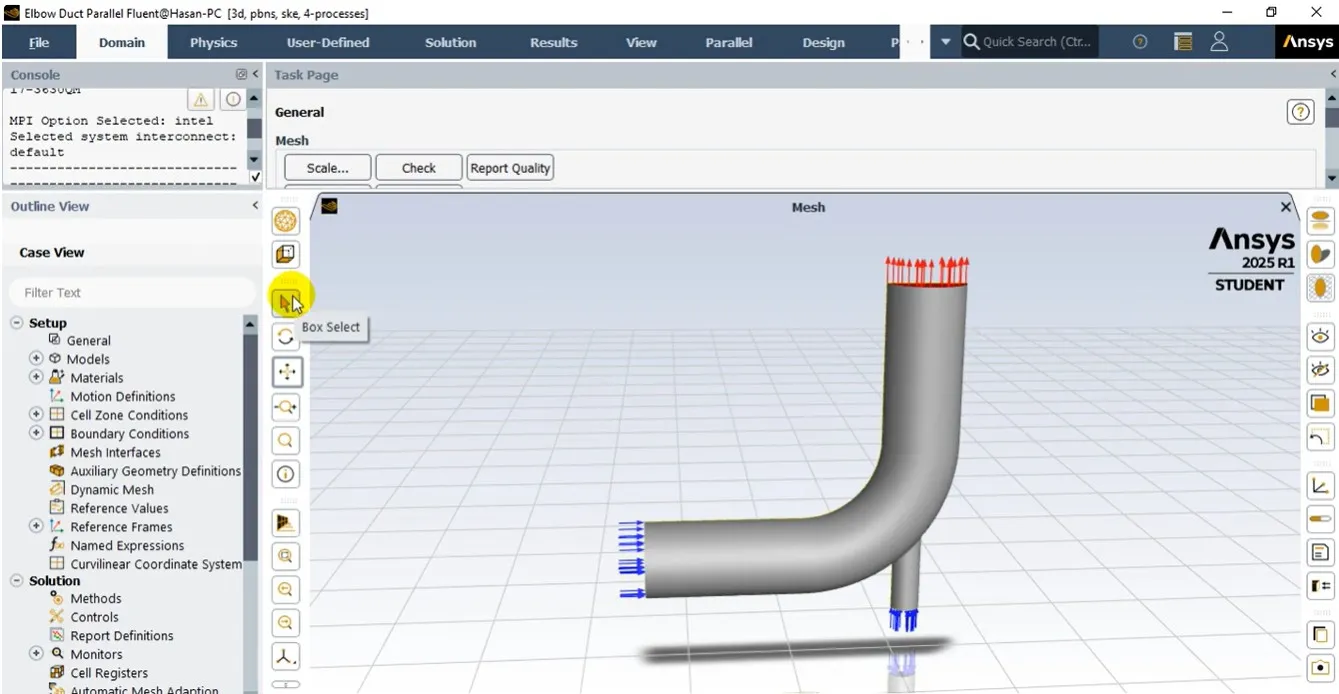The height and width of the screenshot is (694, 1339).
Task: Select General in the outline tree
Action: click(88, 341)
